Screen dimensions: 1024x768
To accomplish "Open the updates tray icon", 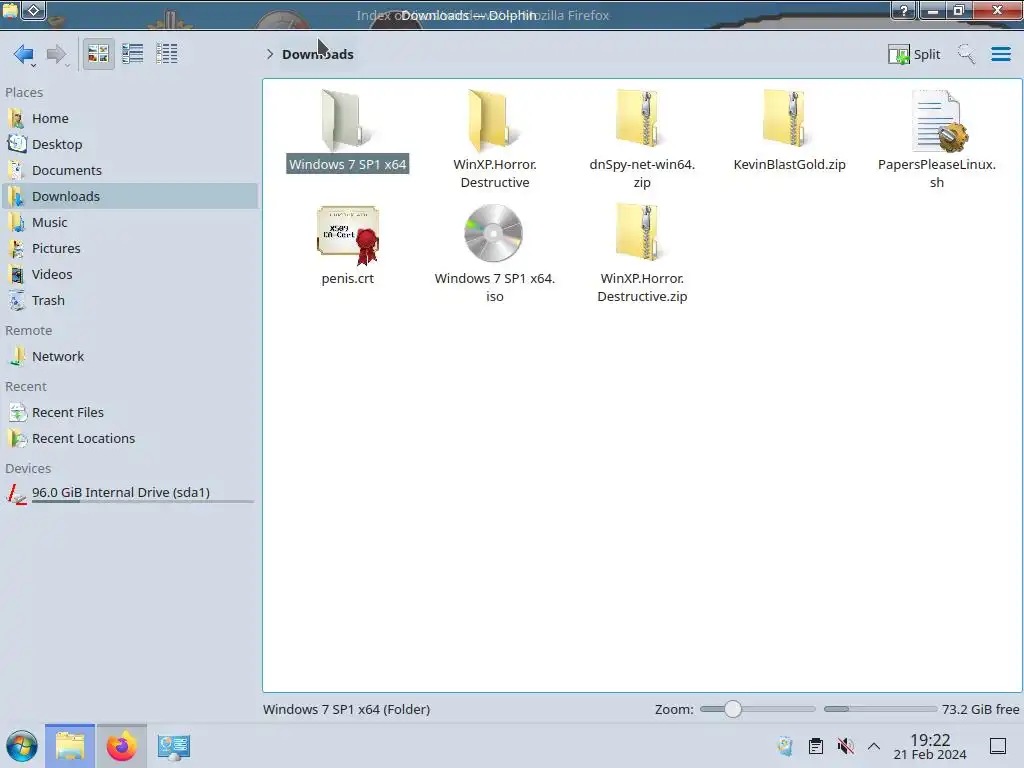I will point(786,746).
